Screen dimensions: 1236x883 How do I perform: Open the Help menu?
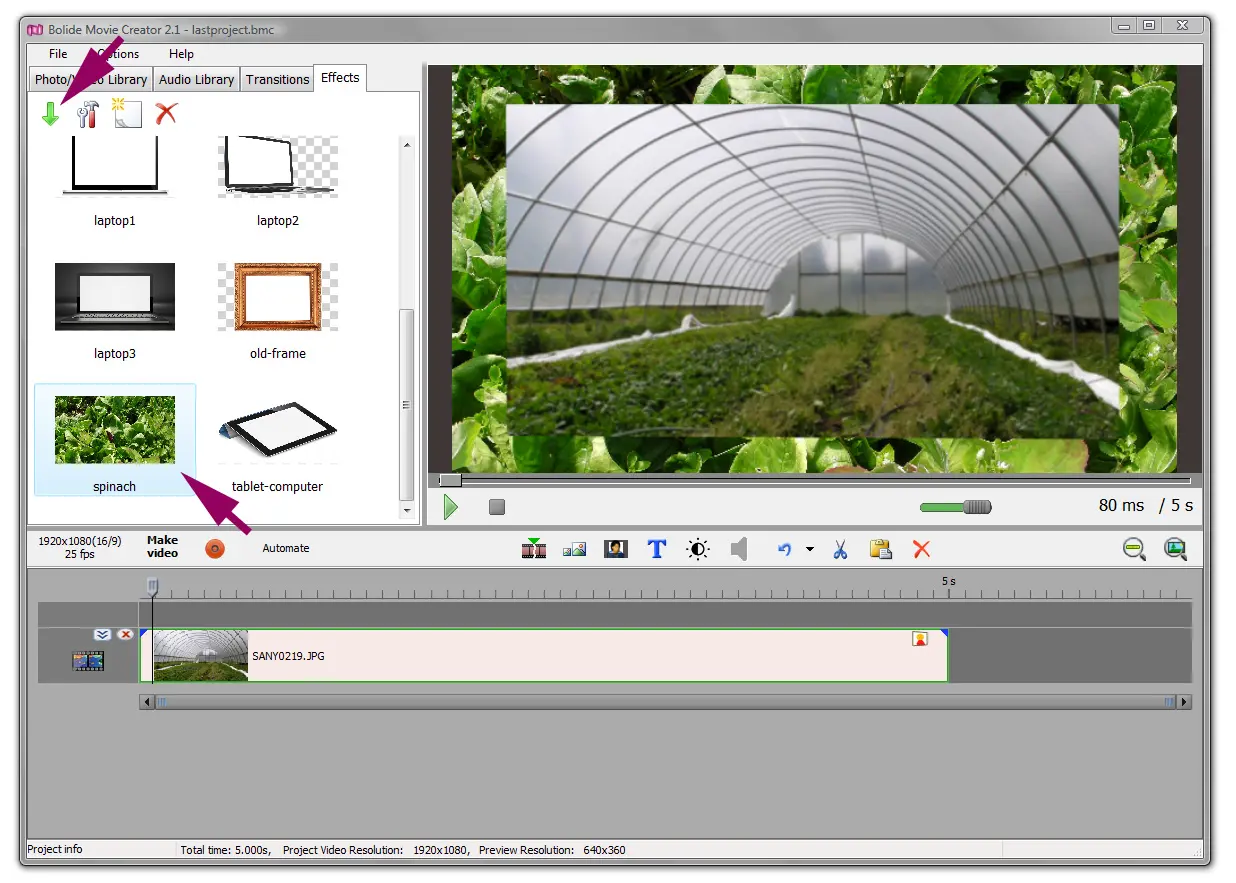tap(181, 54)
